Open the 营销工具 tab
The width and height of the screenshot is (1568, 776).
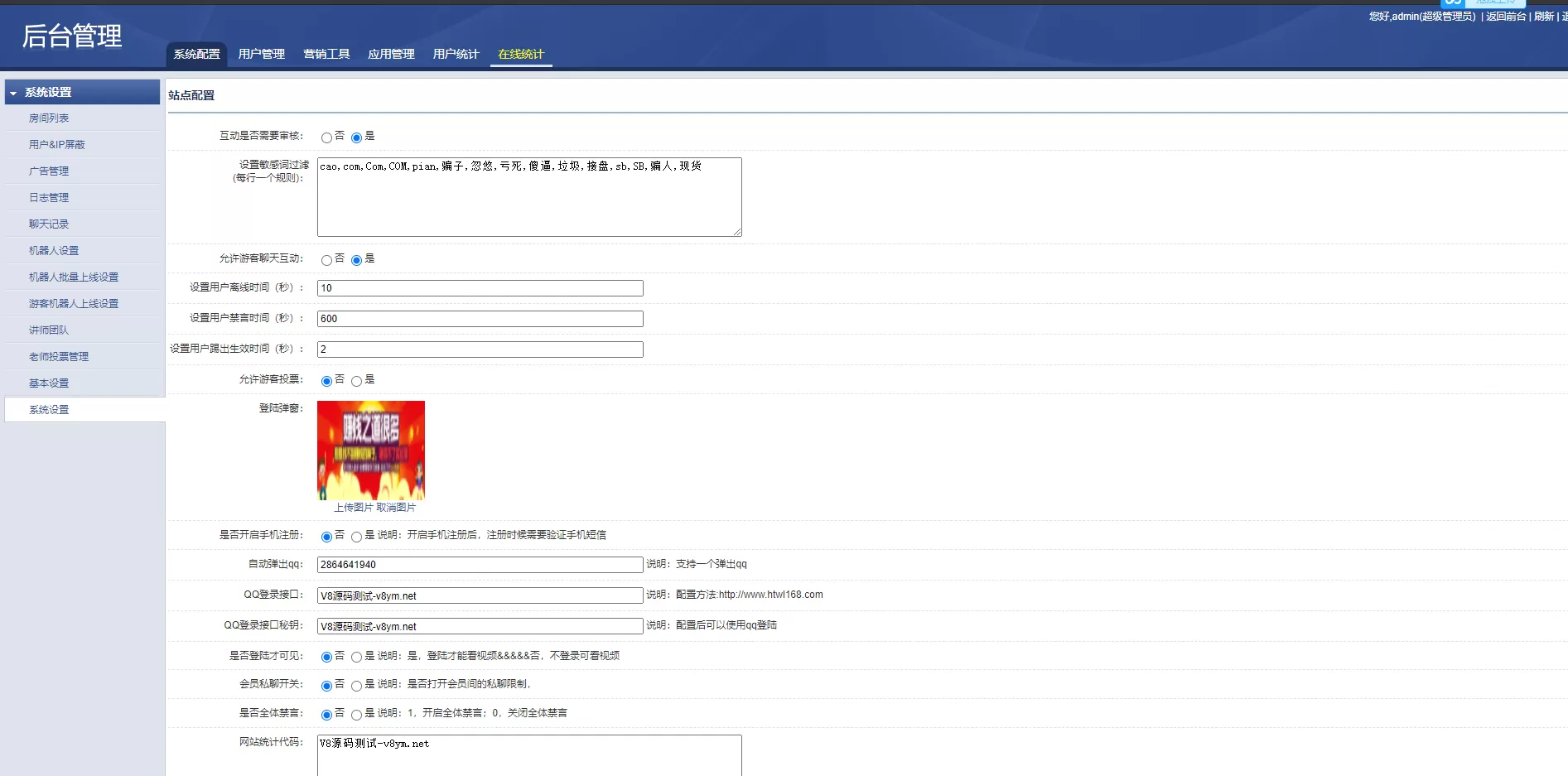[326, 54]
